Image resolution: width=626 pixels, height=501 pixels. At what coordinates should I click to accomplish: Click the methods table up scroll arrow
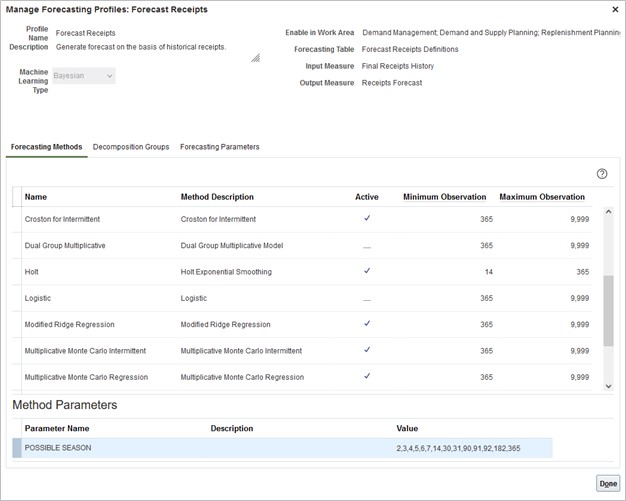[x=608, y=212]
